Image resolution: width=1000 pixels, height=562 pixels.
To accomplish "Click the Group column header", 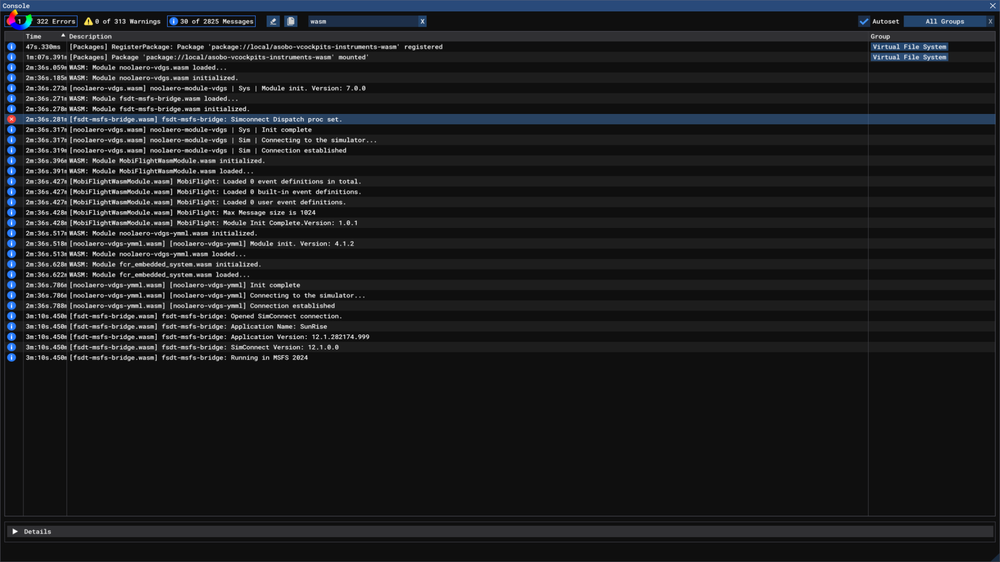I will [880, 36].
